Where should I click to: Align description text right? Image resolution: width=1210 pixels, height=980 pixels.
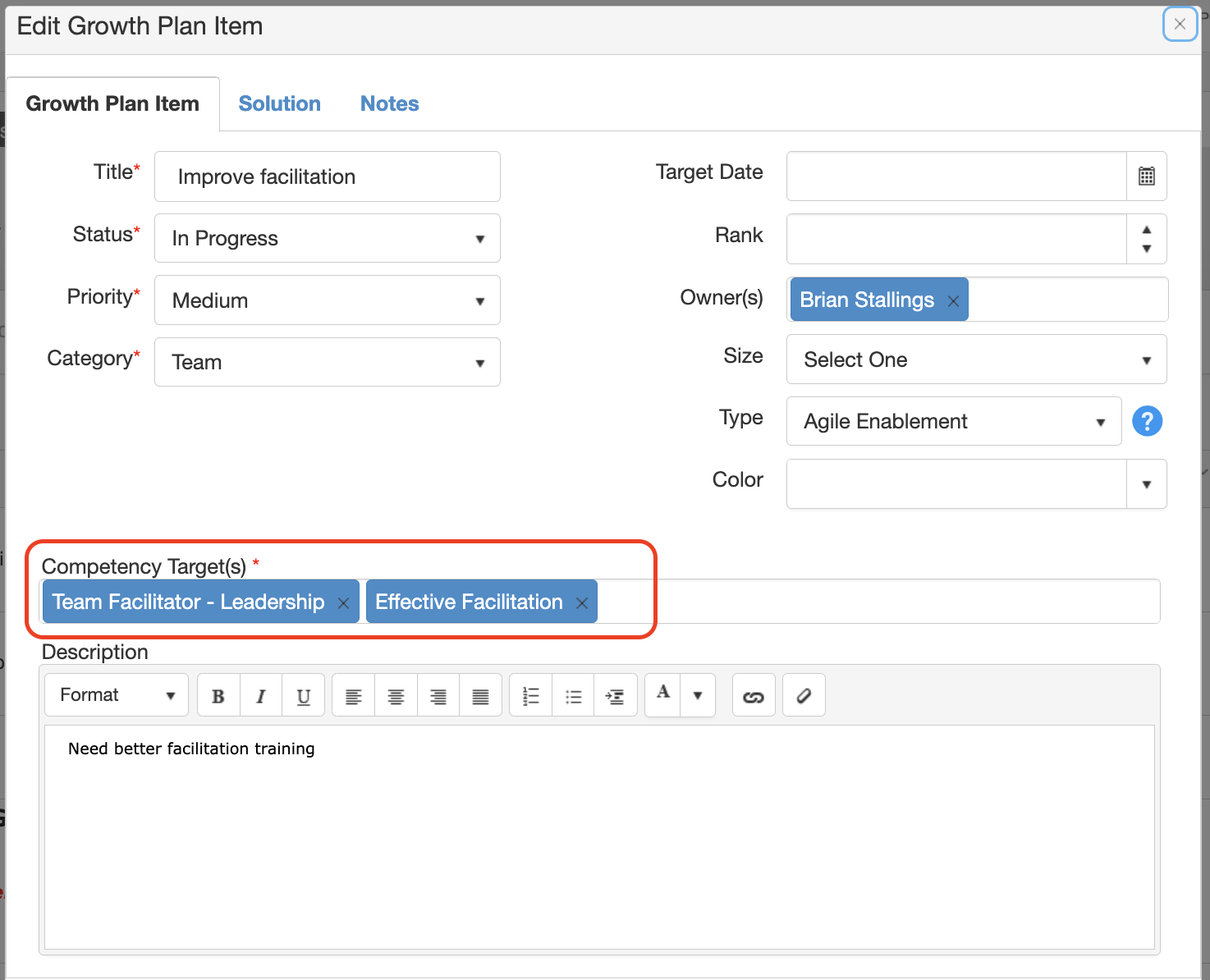pyautogui.click(x=438, y=696)
